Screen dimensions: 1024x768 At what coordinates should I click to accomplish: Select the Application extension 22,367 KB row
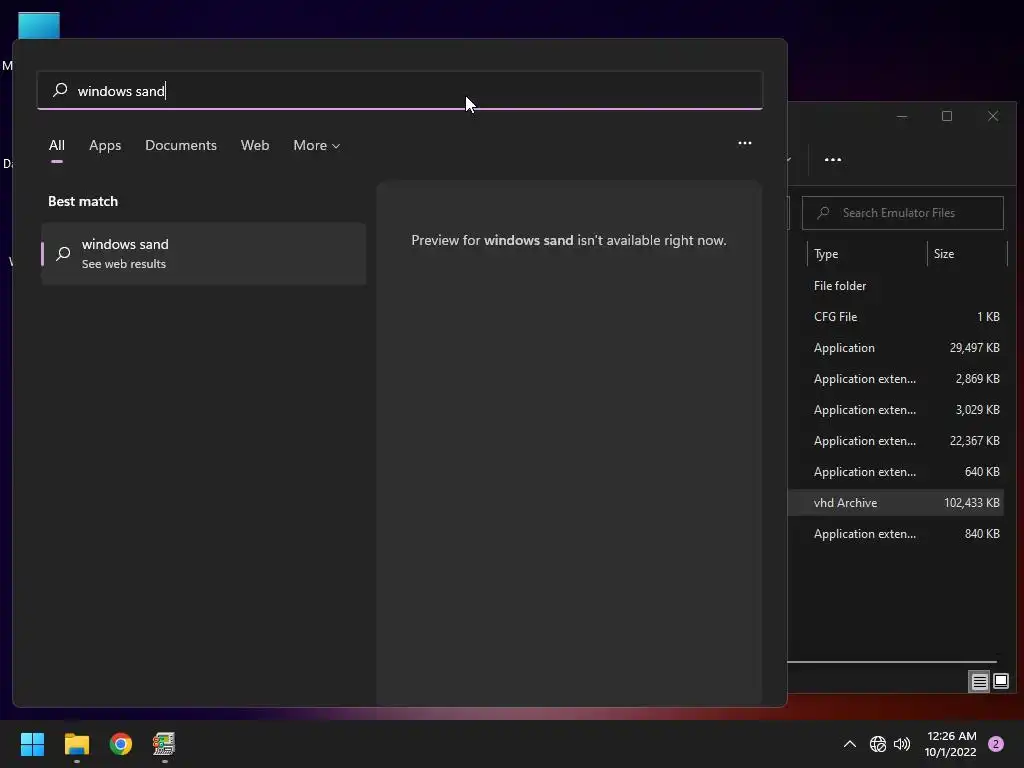coord(895,441)
